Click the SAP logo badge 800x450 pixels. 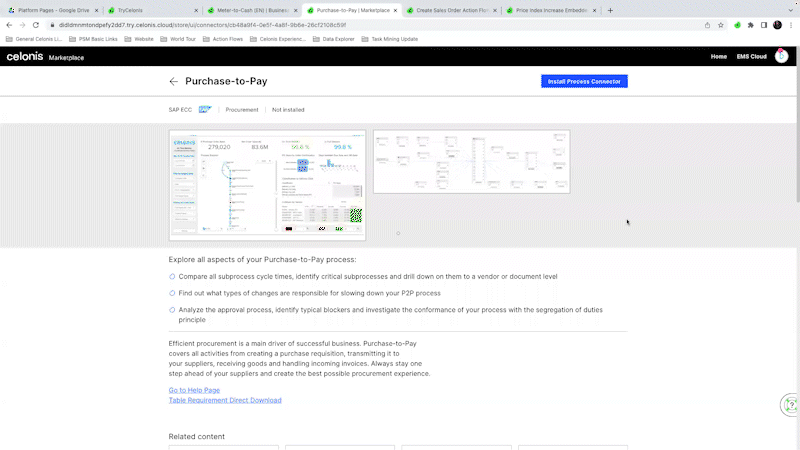205,110
